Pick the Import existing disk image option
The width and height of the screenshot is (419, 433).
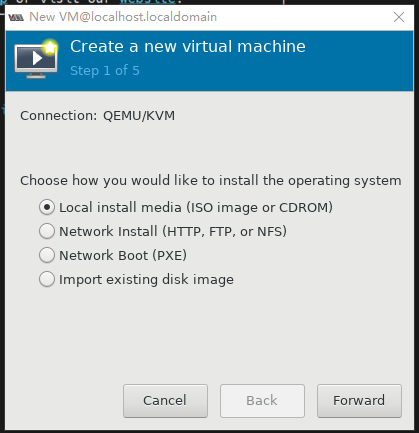click(x=47, y=279)
